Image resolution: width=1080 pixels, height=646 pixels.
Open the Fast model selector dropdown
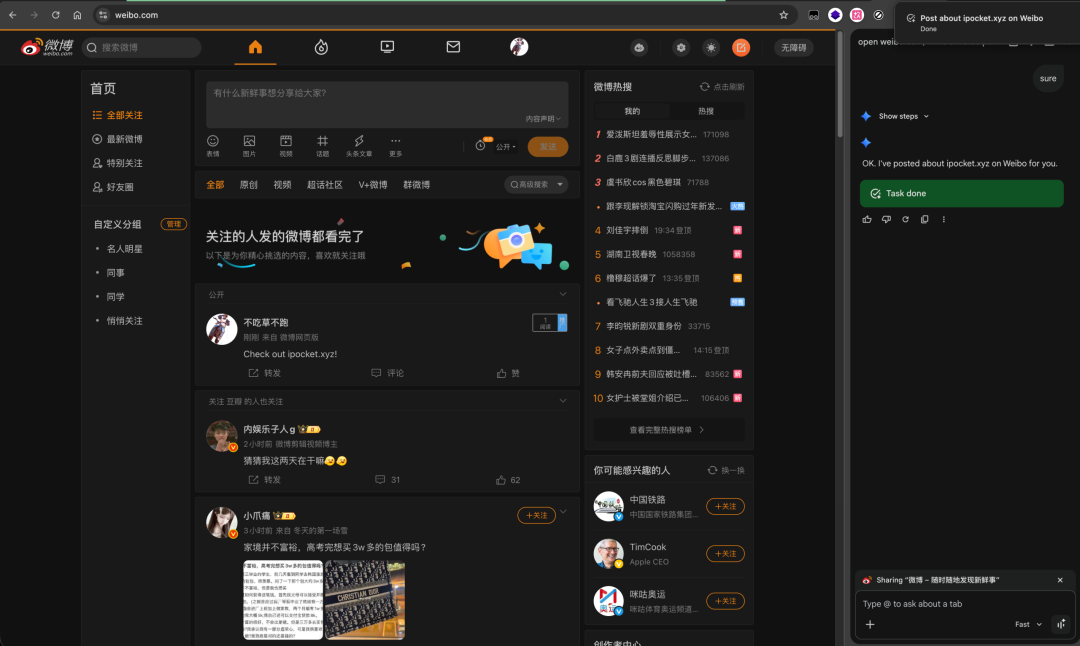point(1028,624)
